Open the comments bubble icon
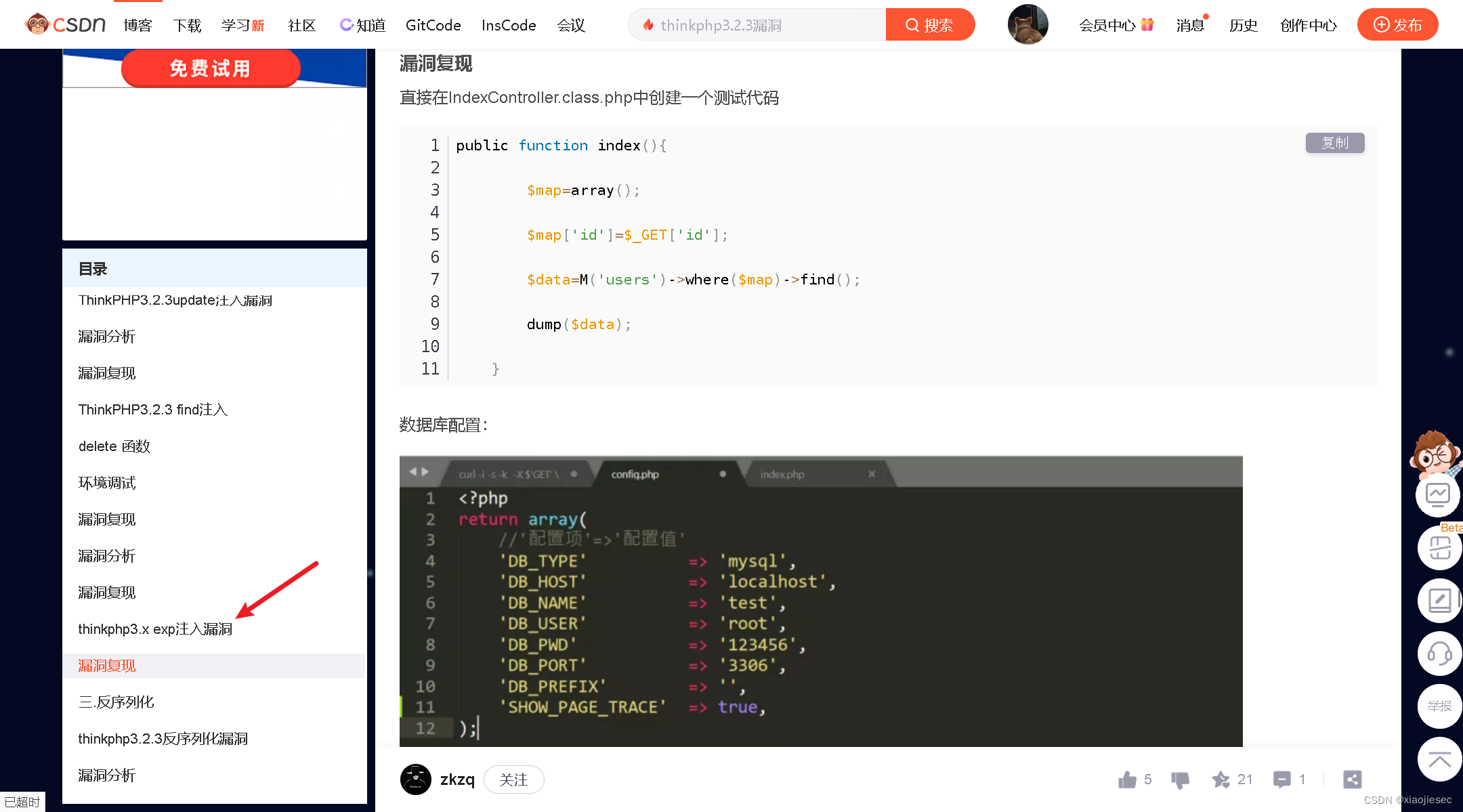This screenshot has width=1463, height=812. point(1281,779)
